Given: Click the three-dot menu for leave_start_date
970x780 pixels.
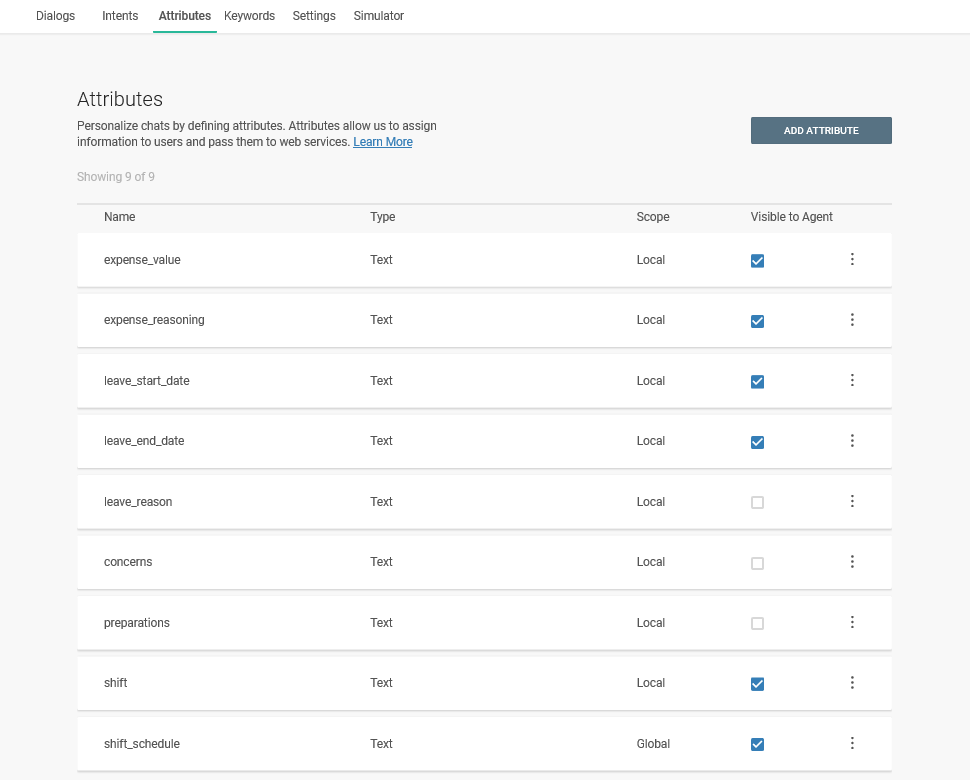Looking at the screenshot, I should tap(852, 381).
